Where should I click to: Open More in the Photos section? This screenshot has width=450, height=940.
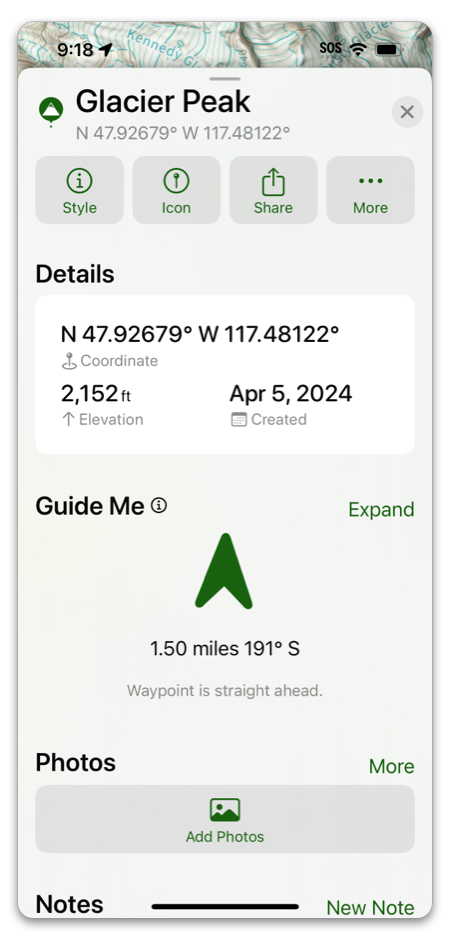point(391,766)
